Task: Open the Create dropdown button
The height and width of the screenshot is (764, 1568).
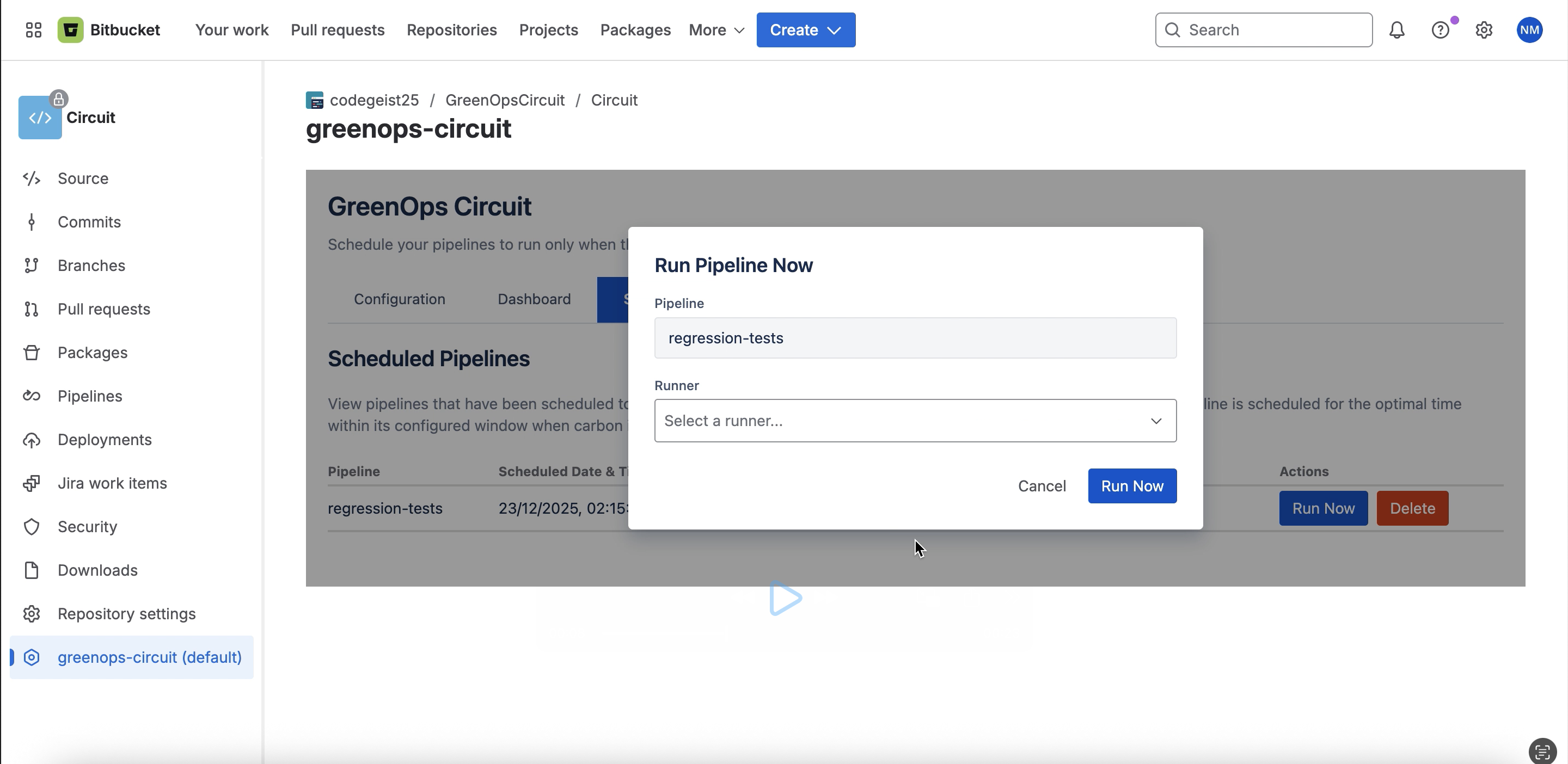Action: click(805, 30)
